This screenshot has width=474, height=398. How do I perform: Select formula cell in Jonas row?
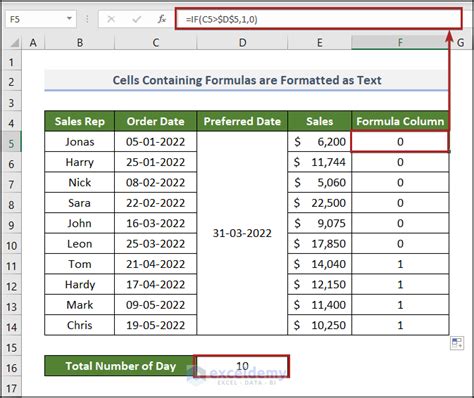tap(400, 142)
